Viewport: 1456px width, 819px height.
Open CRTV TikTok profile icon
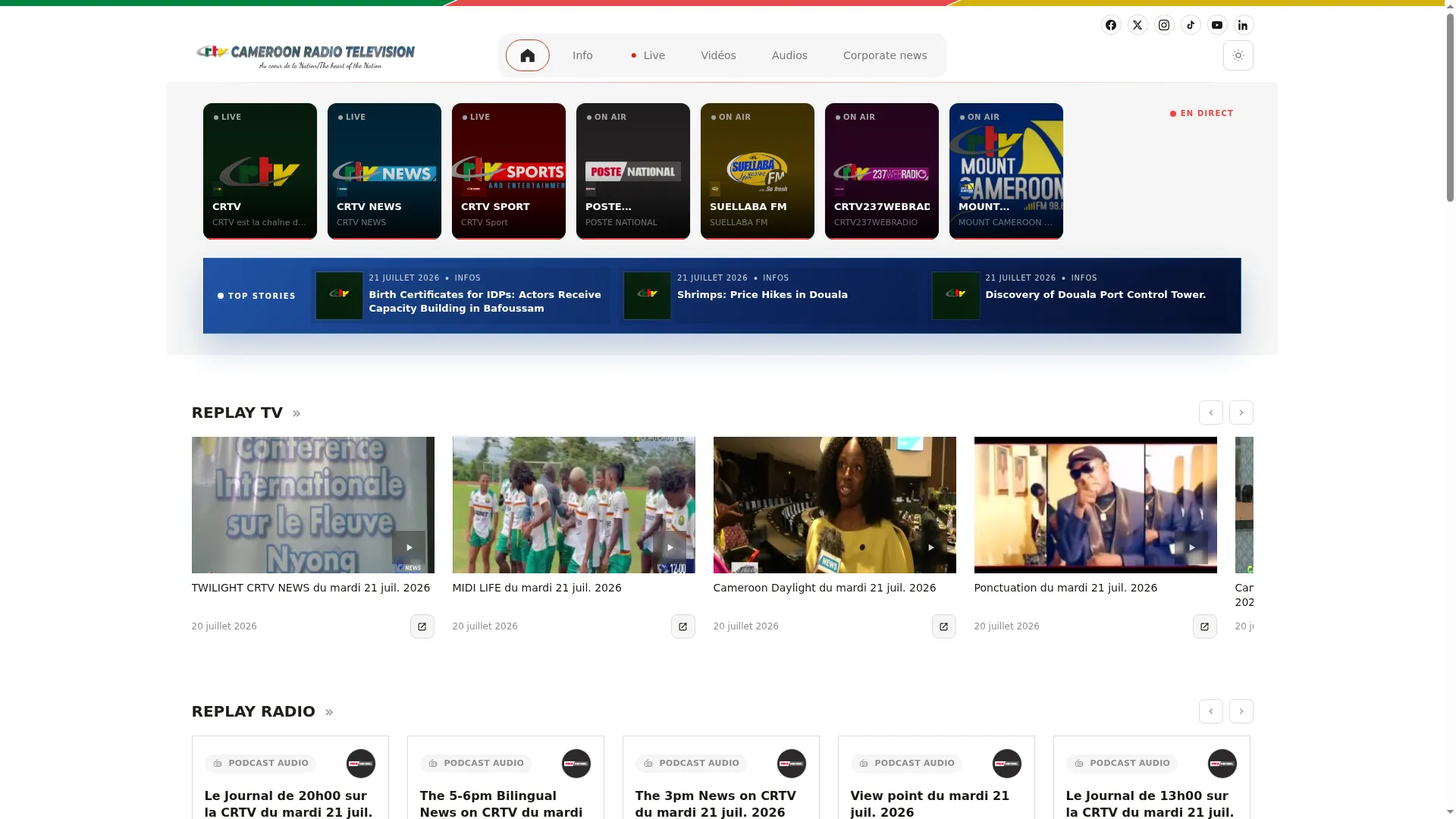(1191, 25)
